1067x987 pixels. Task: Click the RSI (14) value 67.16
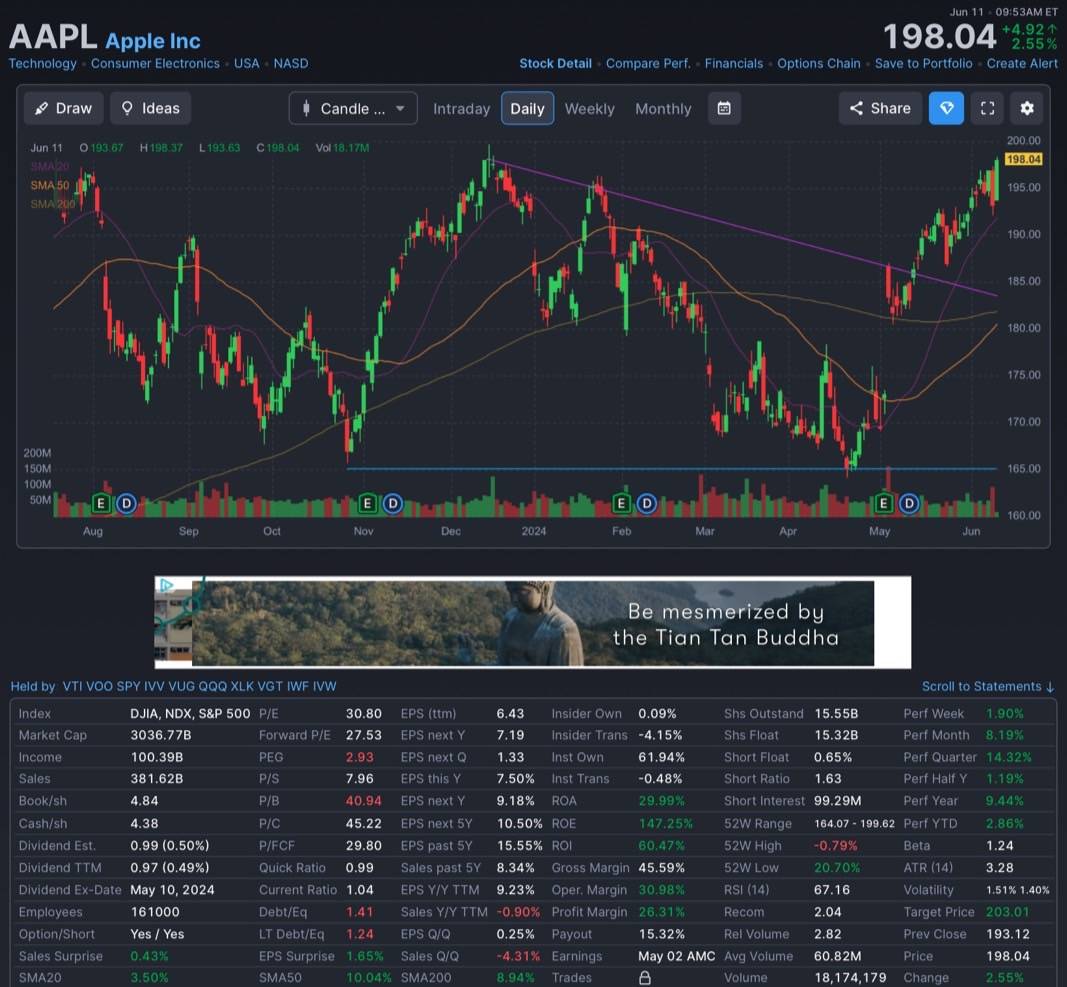click(x=832, y=890)
